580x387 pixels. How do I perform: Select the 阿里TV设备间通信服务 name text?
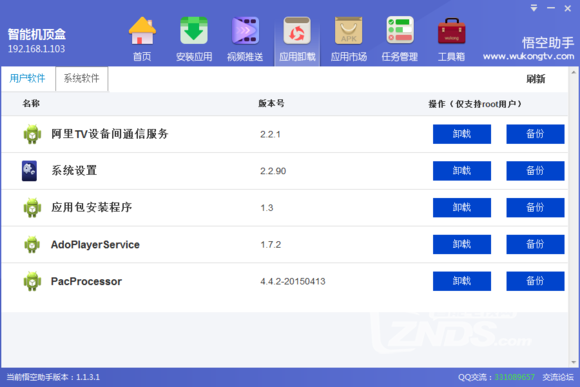(x=110, y=134)
